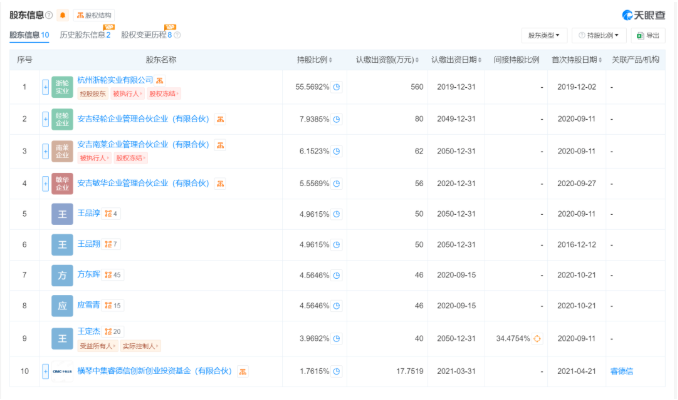The width and height of the screenshot is (678, 400).
Task: Switch to 股权变更历程 tab
Action: pos(146,35)
